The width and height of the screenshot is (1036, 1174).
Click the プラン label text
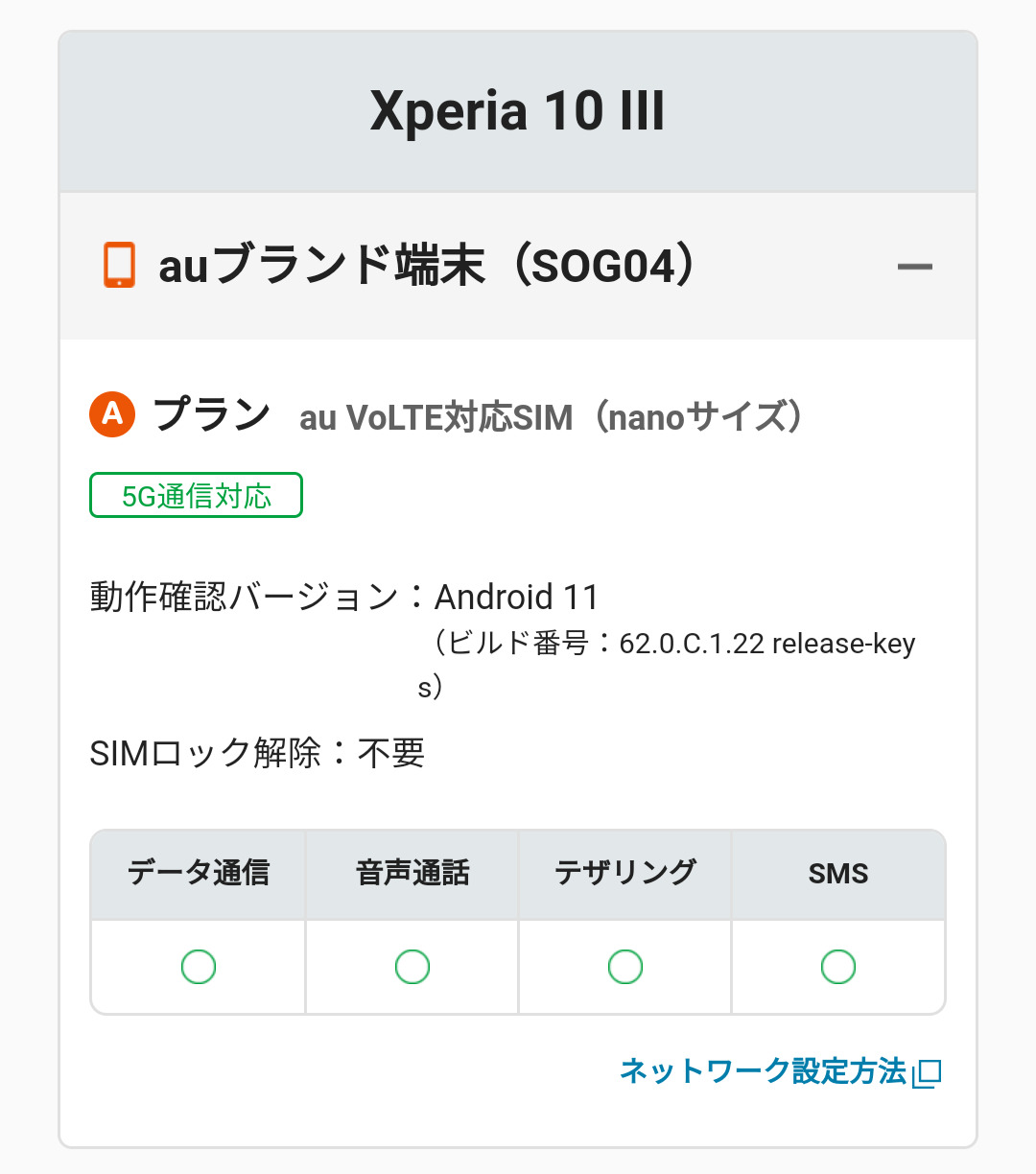tap(212, 414)
